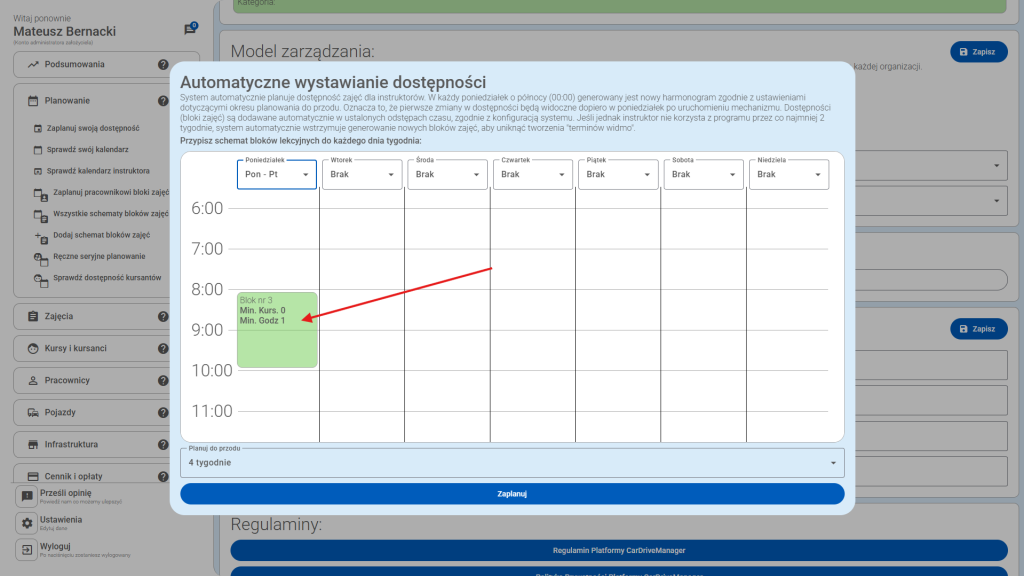Click Wyloguj to log out
The height and width of the screenshot is (576, 1024).
55,547
